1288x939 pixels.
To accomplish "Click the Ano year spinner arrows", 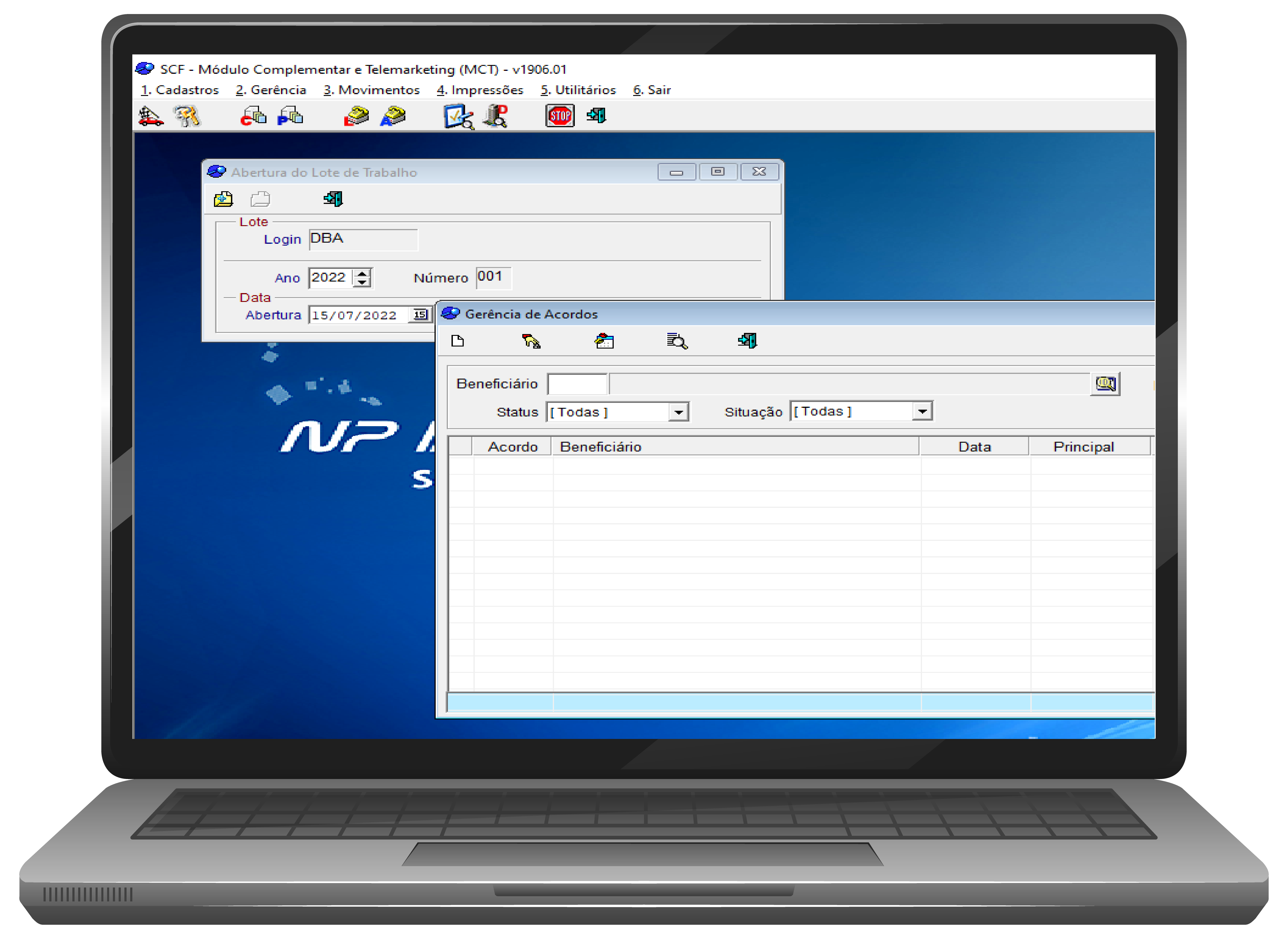I will [x=362, y=278].
